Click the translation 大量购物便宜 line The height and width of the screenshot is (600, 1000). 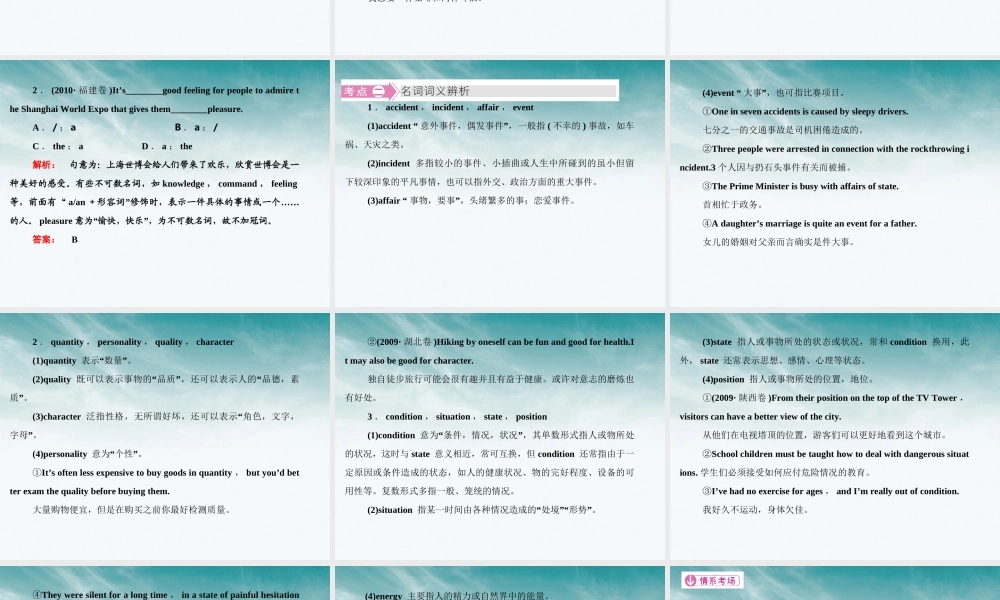point(132,509)
